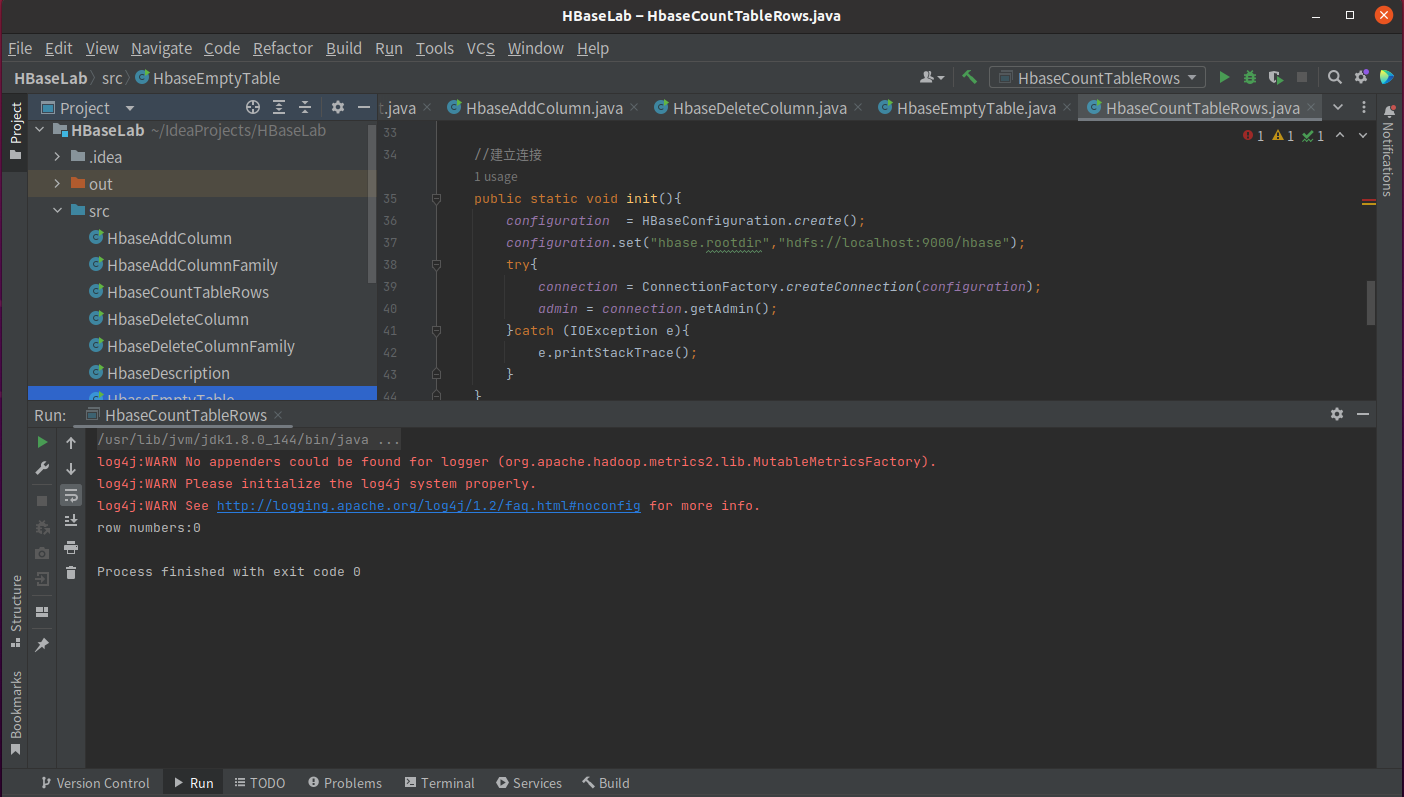Open IDE settings gear in the main toolbar

(x=1361, y=77)
